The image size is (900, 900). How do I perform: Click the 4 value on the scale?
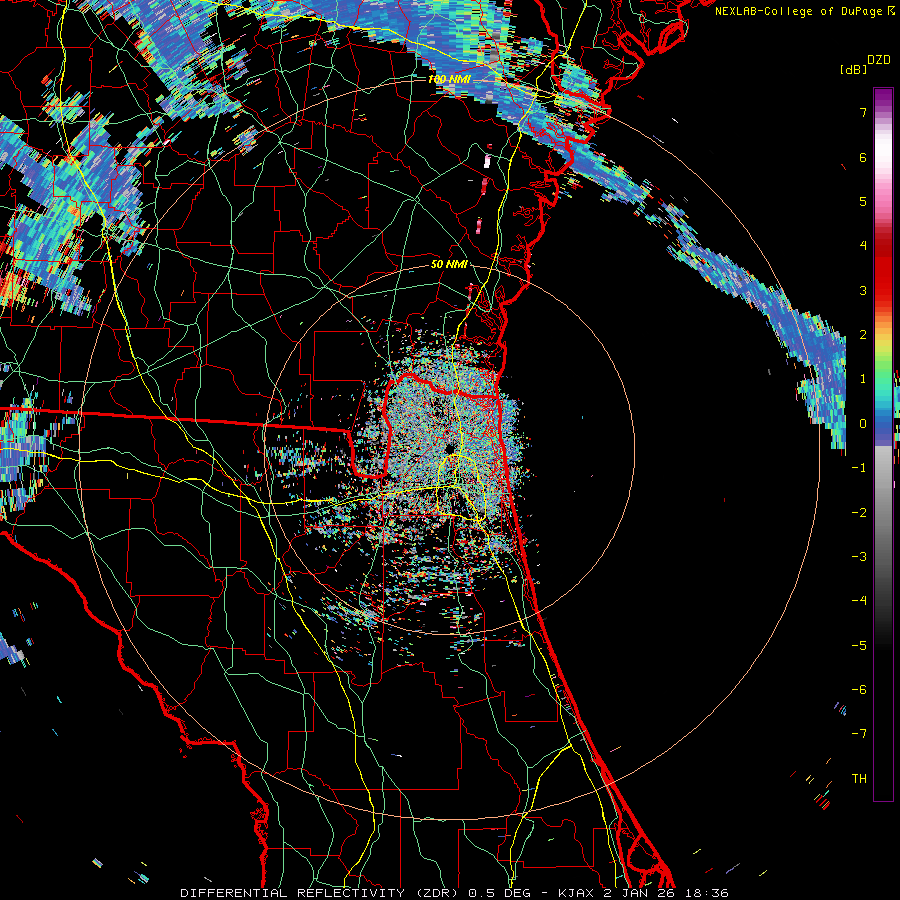pos(862,246)
